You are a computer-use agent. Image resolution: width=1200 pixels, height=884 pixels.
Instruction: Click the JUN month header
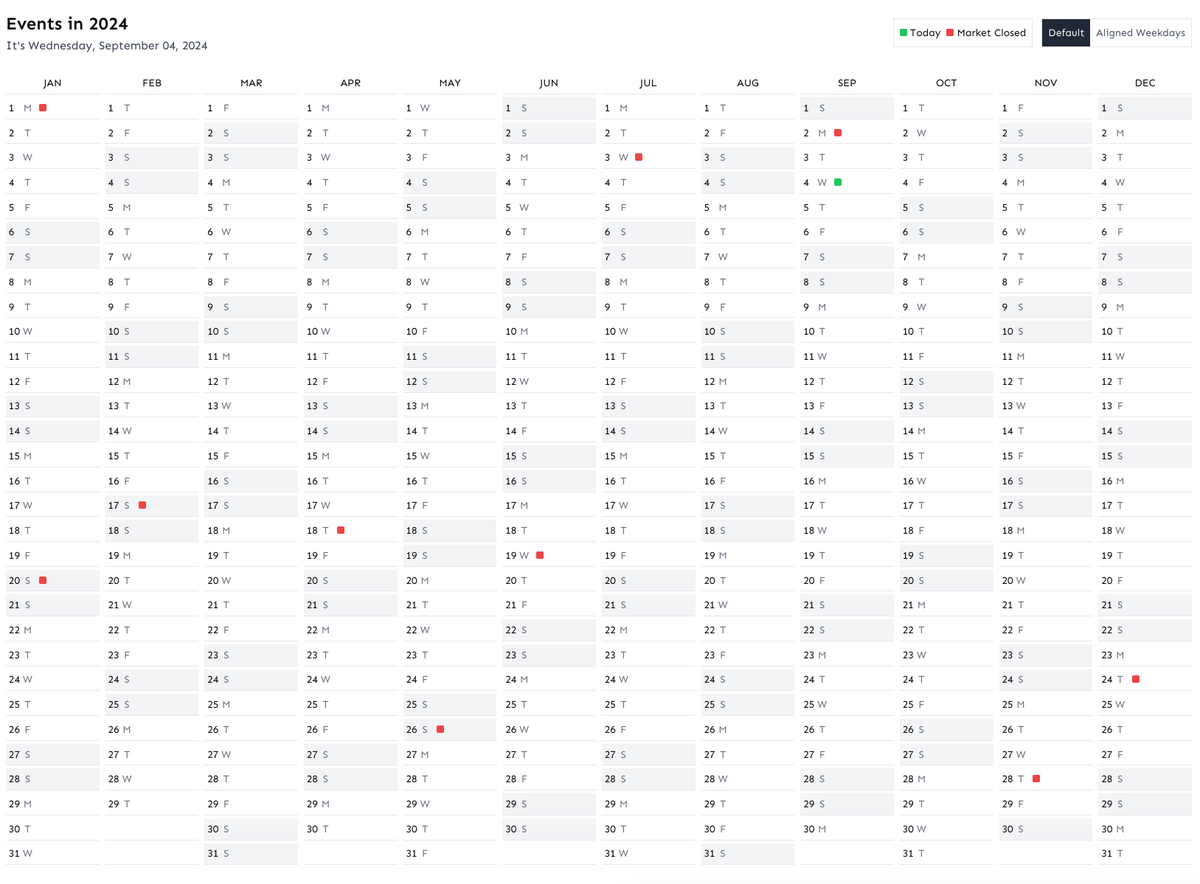click(549, 83)
